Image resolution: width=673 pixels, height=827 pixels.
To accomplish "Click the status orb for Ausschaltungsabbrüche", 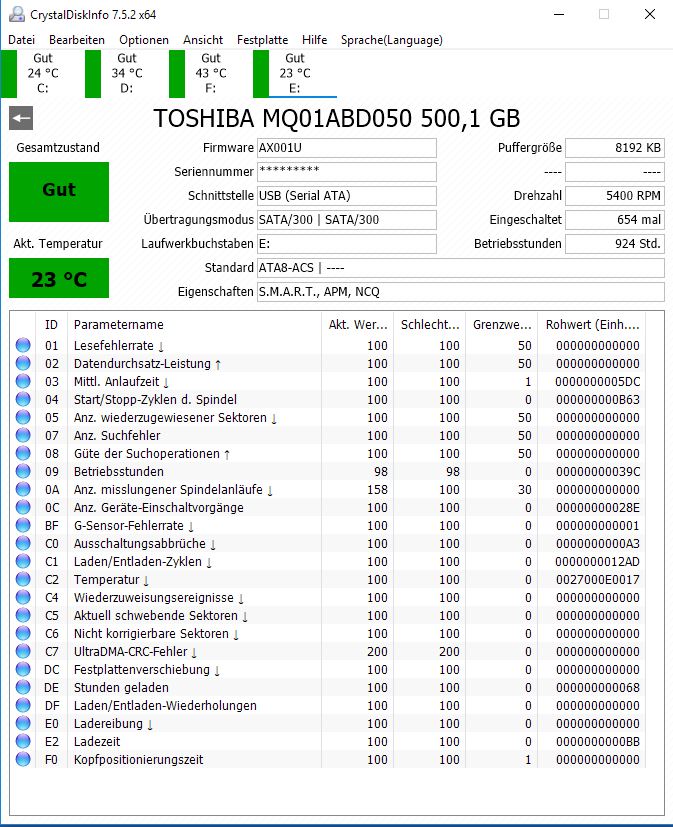I will 23,543.
